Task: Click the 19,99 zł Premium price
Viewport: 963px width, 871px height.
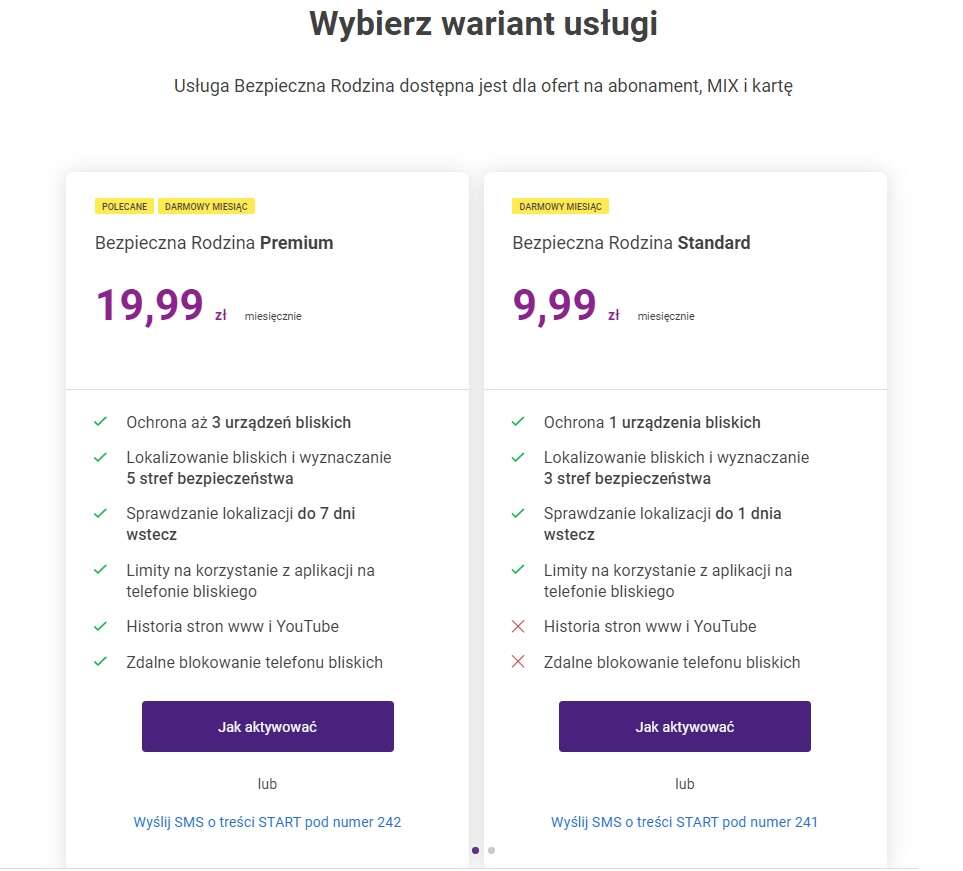Action: (150, 306)
